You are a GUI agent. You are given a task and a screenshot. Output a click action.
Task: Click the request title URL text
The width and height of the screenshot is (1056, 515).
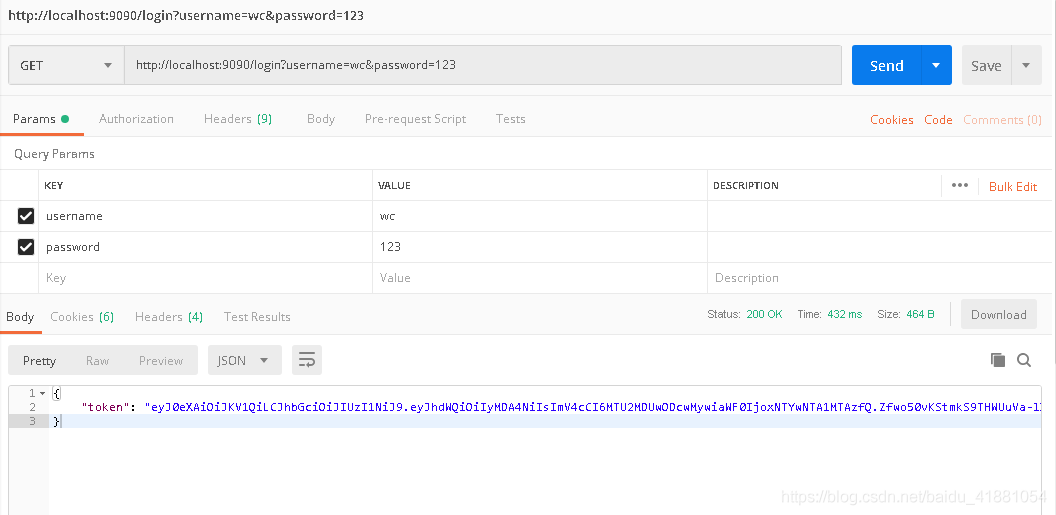186,15
